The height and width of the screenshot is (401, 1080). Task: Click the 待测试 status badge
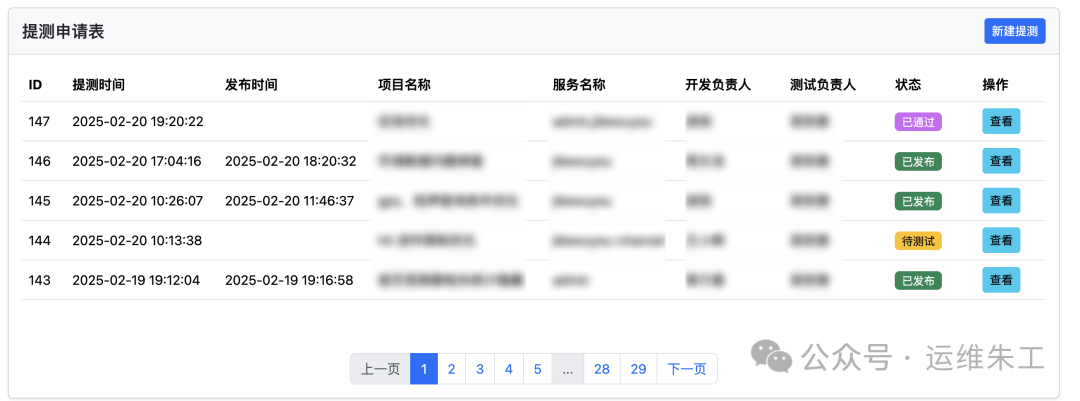click(x=918, y=241)
